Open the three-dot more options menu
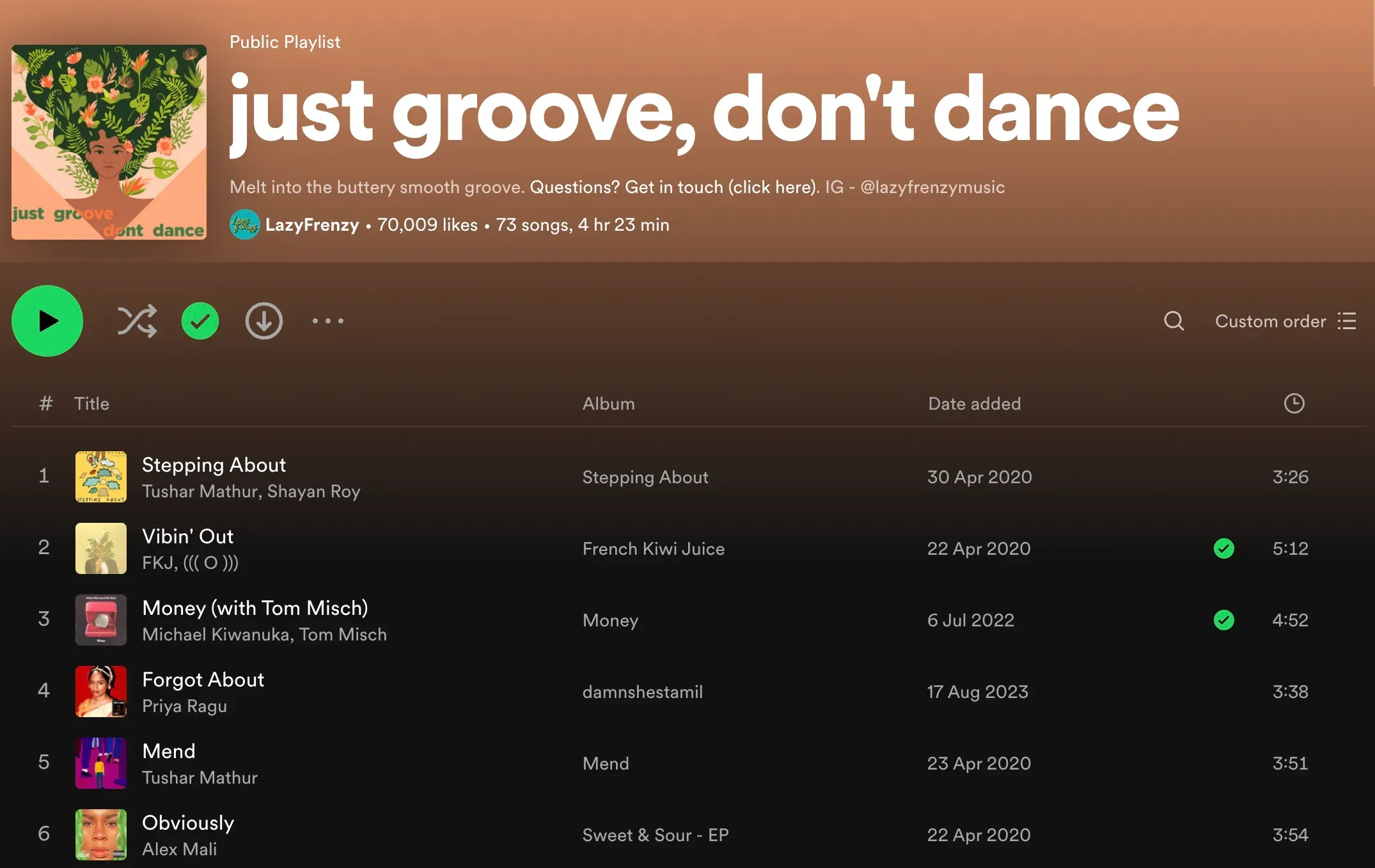The width and height of the screenshot is (1375, 868). 328,321
